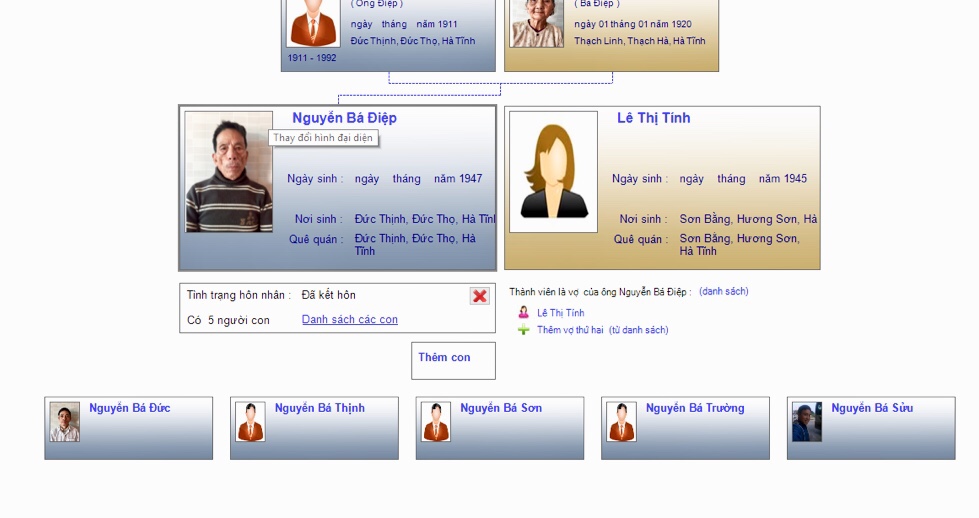This screenshot has width=979, height=518.
Task: Click Quê quán value Sơn Bằng, Hương Sơn
Action: coord(739,245)
